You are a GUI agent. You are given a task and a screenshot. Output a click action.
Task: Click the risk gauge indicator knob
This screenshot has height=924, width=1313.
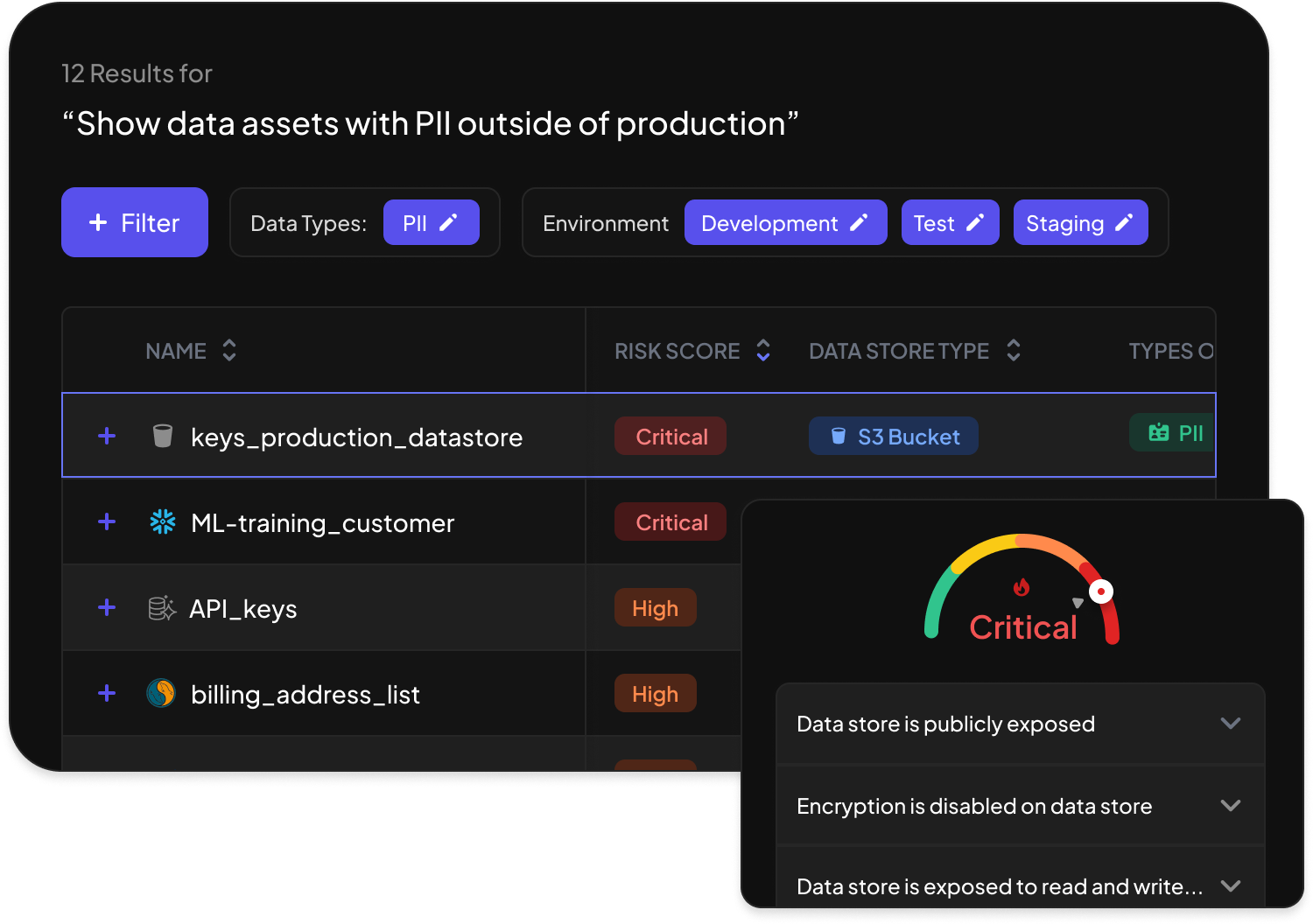[1101, 591]
